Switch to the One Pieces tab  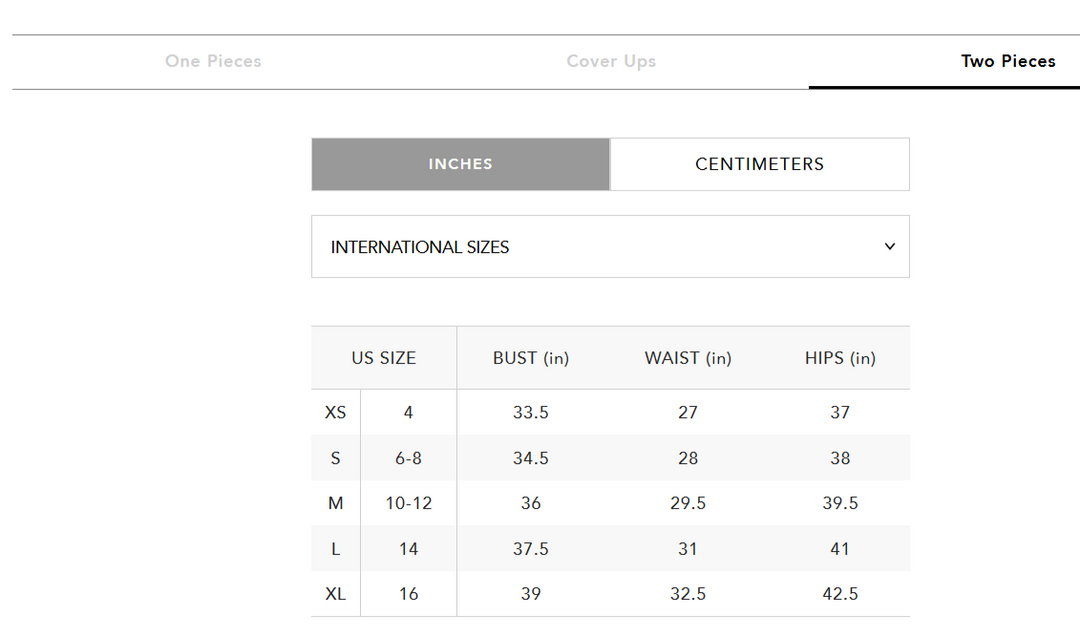click(213, 61)
